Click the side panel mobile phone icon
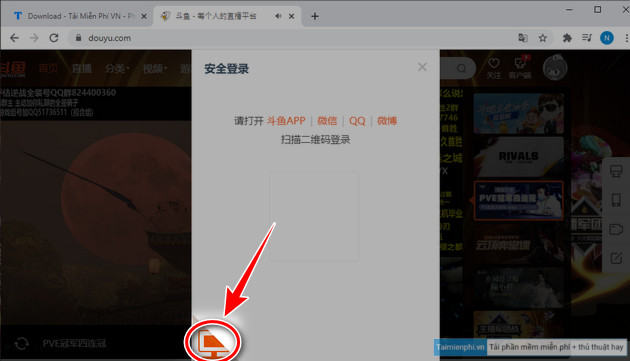 pos(616,200)
